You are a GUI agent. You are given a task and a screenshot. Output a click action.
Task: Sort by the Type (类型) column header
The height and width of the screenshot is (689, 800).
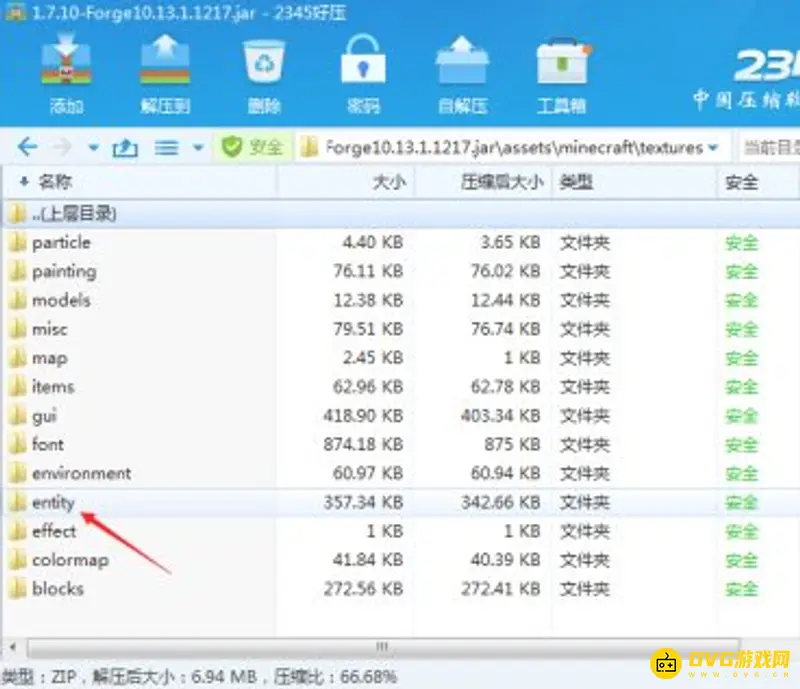point(576,183)
